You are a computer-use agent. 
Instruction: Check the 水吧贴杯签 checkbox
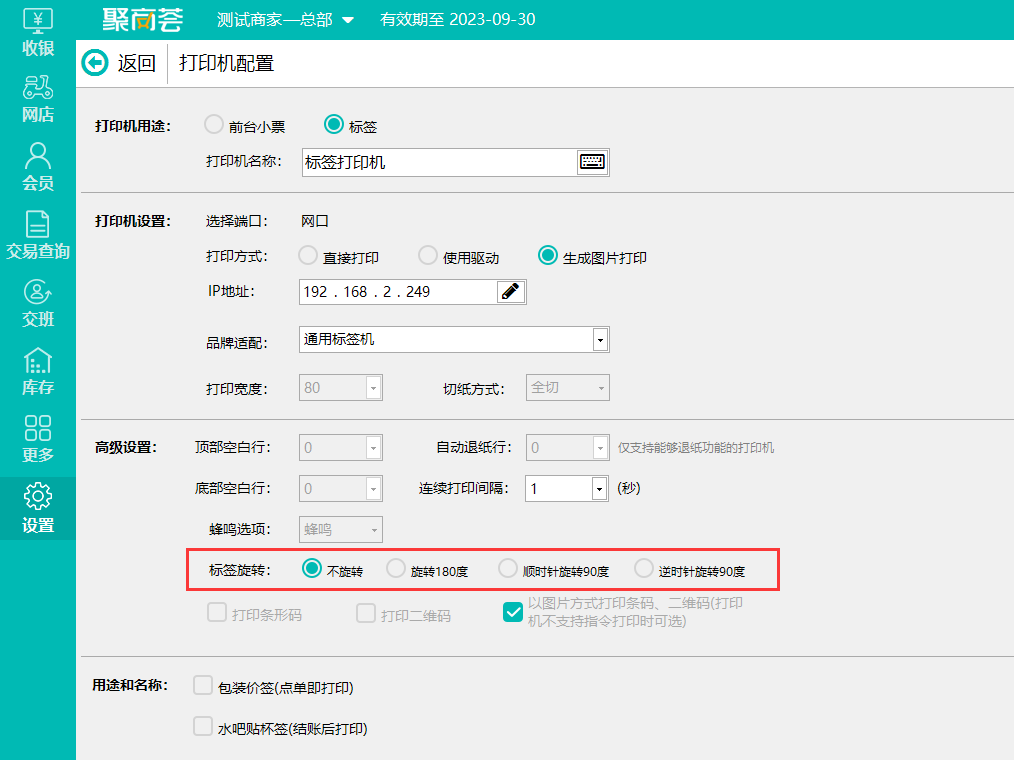click(x=203, y=727)
